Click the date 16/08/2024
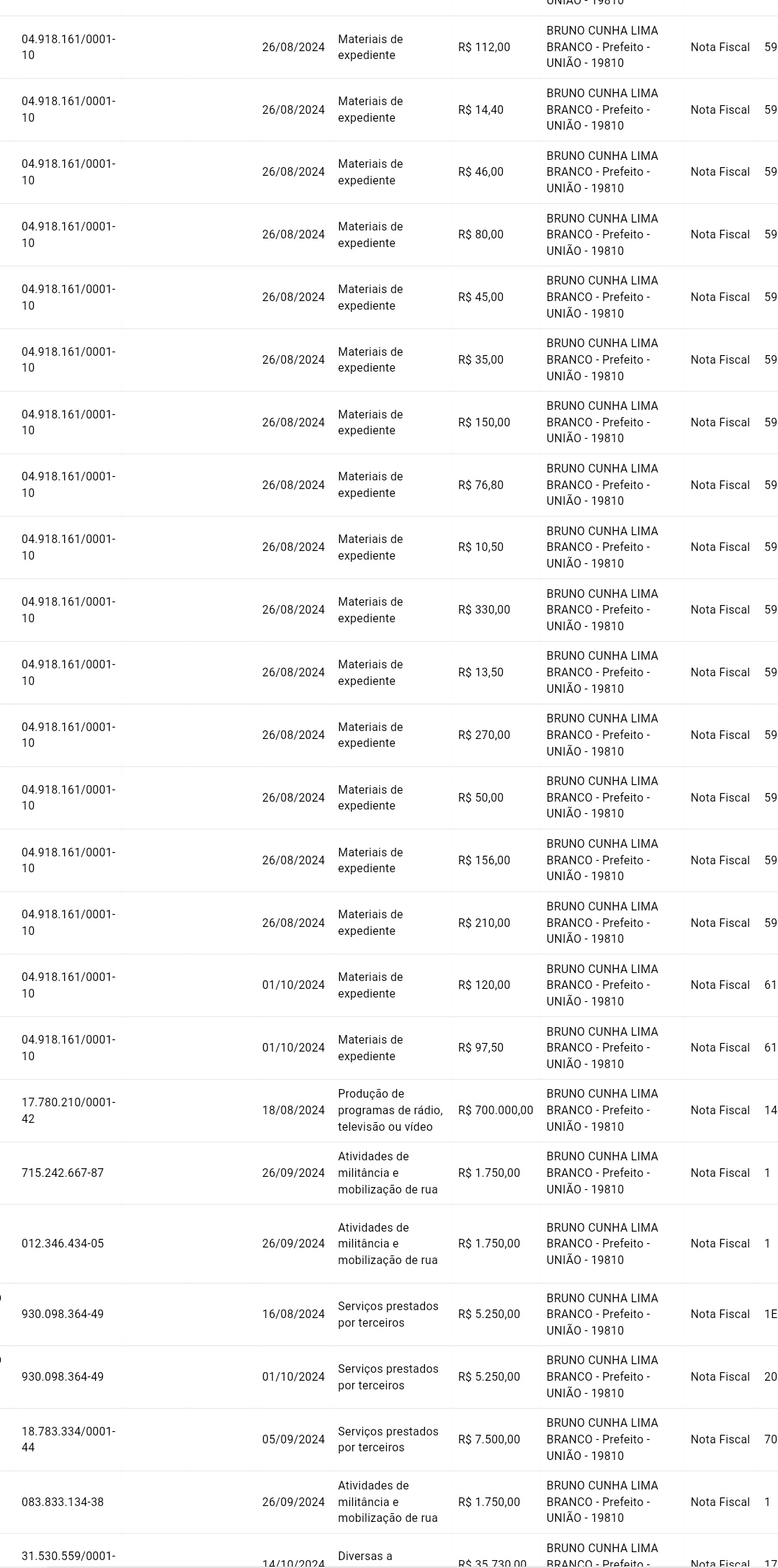 [x=293, y=1314]
